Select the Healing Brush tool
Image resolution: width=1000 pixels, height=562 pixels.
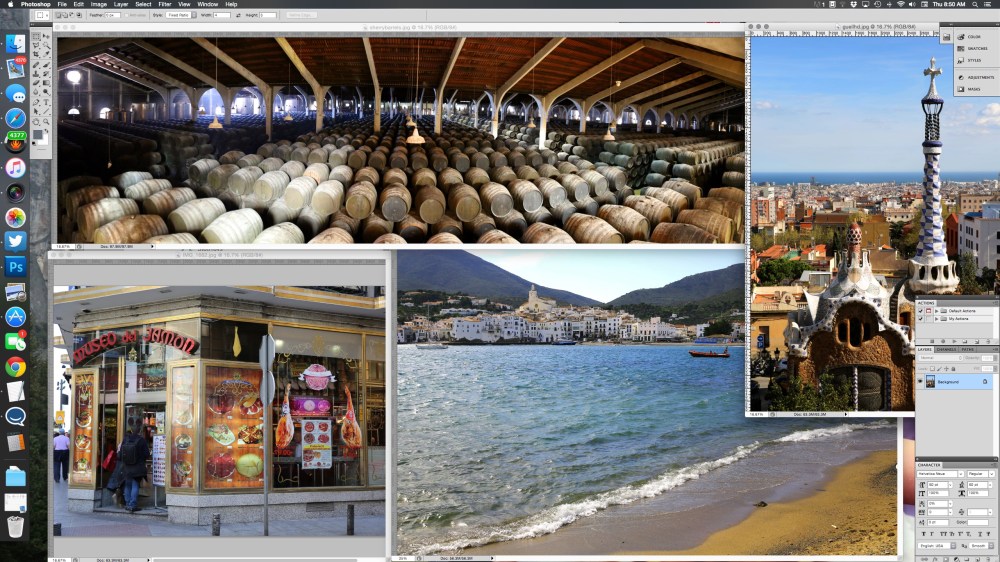click(36, 64)
